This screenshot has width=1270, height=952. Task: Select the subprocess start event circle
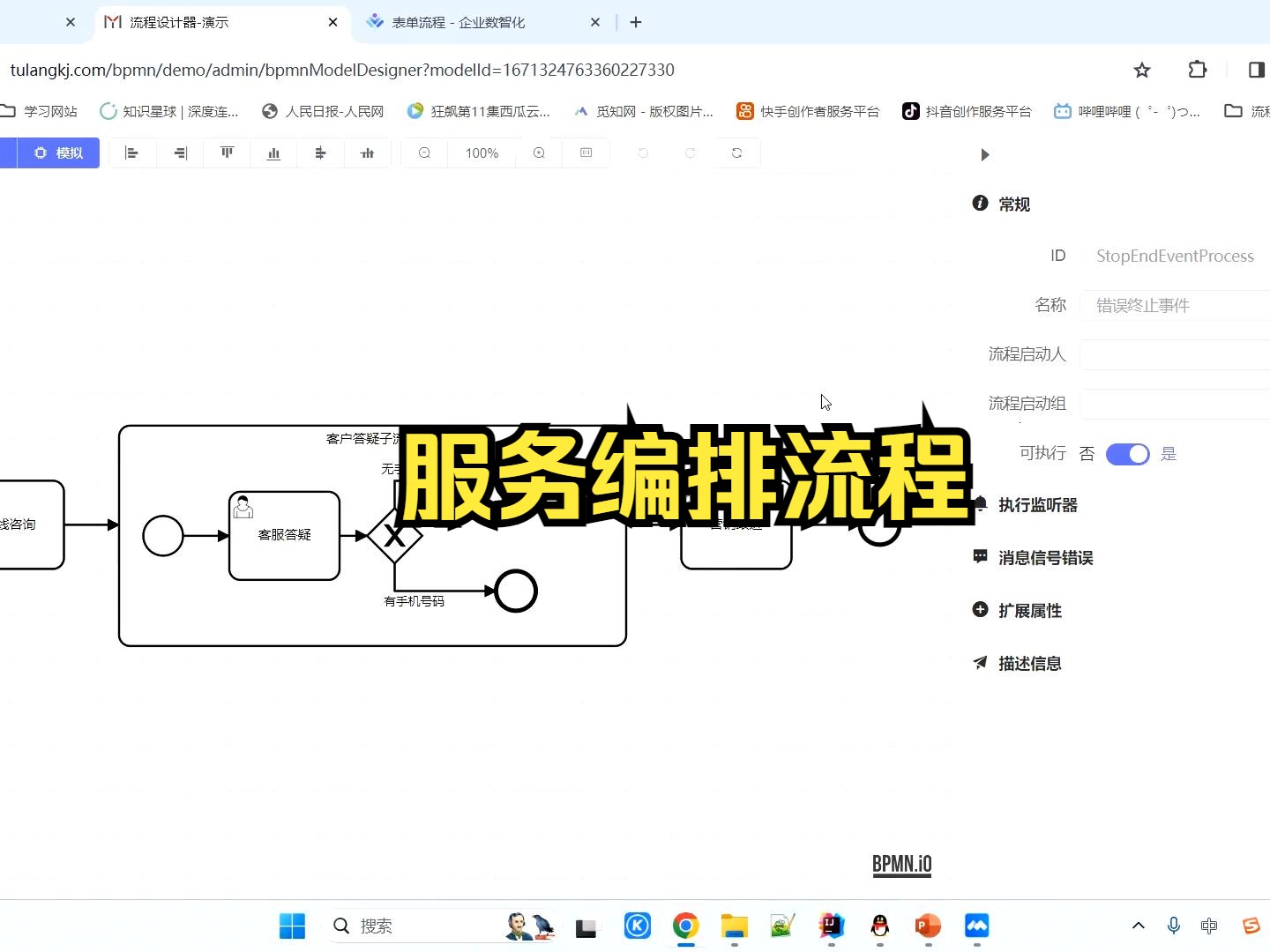tap(163, 535)
